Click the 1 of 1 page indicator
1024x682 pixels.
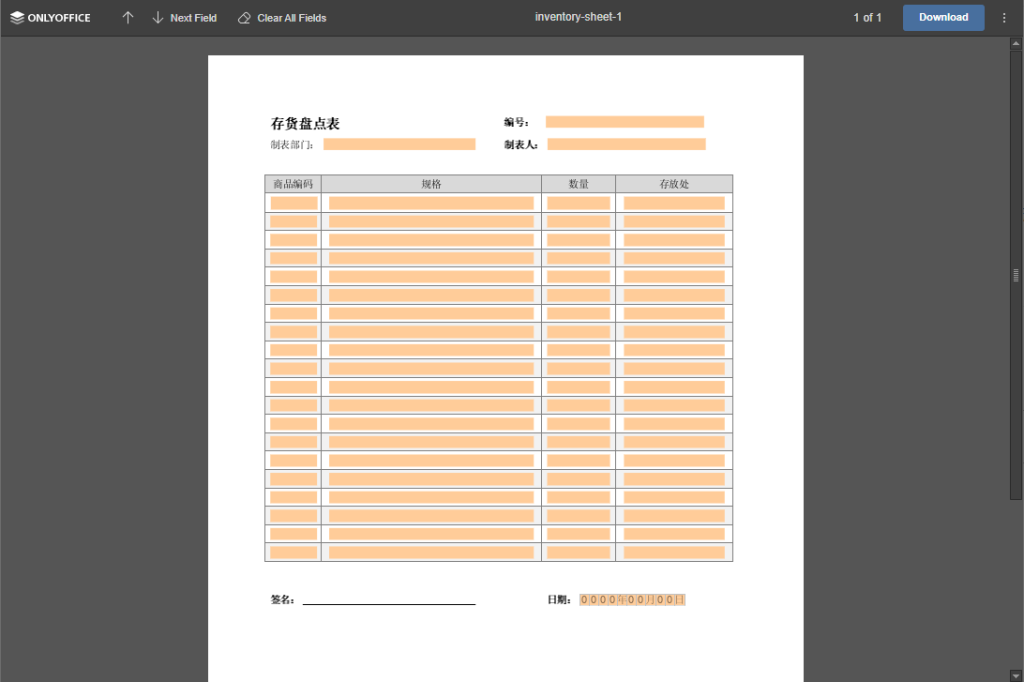click(x=866, y=17)
